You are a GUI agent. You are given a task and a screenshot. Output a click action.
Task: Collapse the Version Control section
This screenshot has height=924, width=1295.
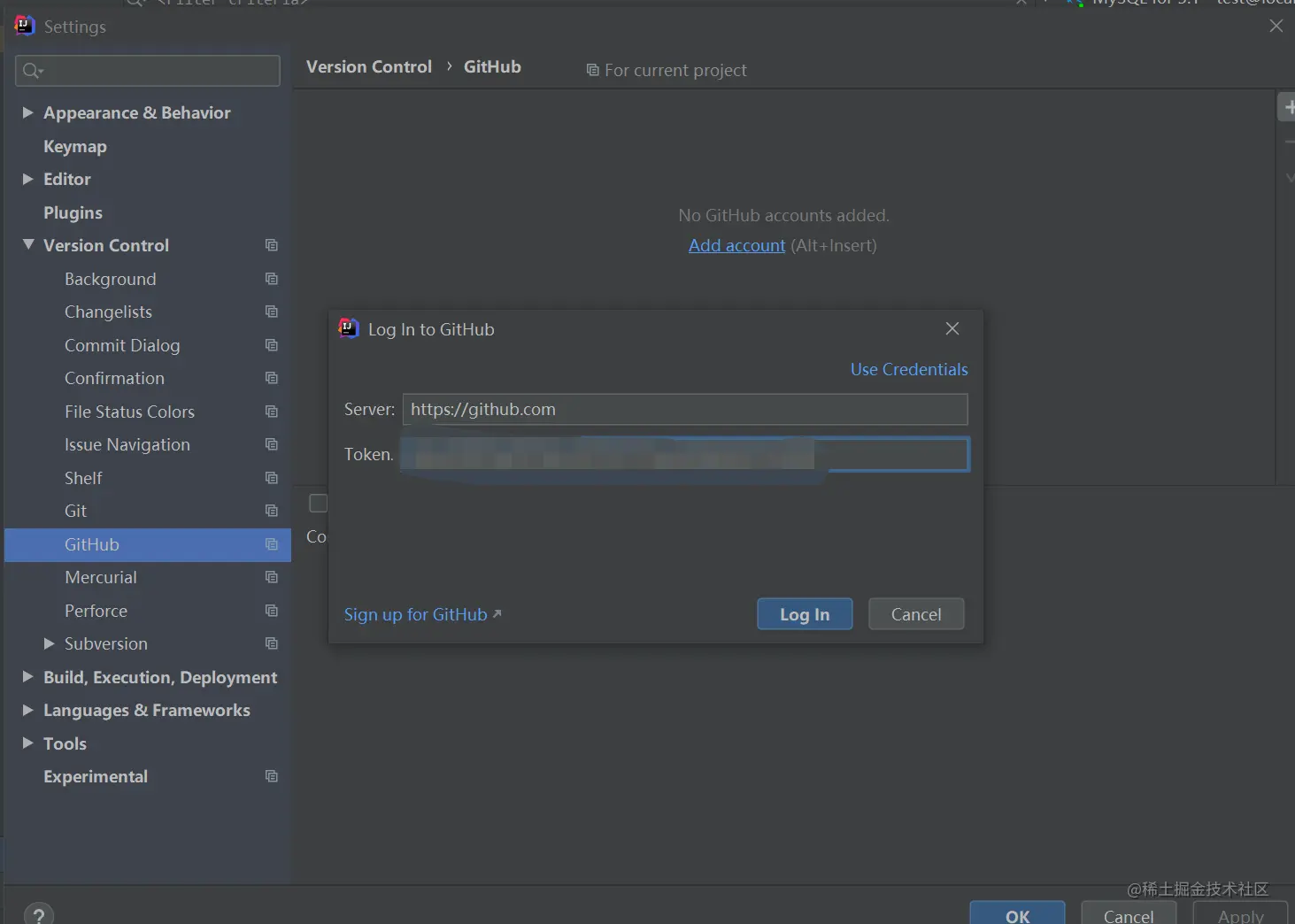[x=28, y=244]
